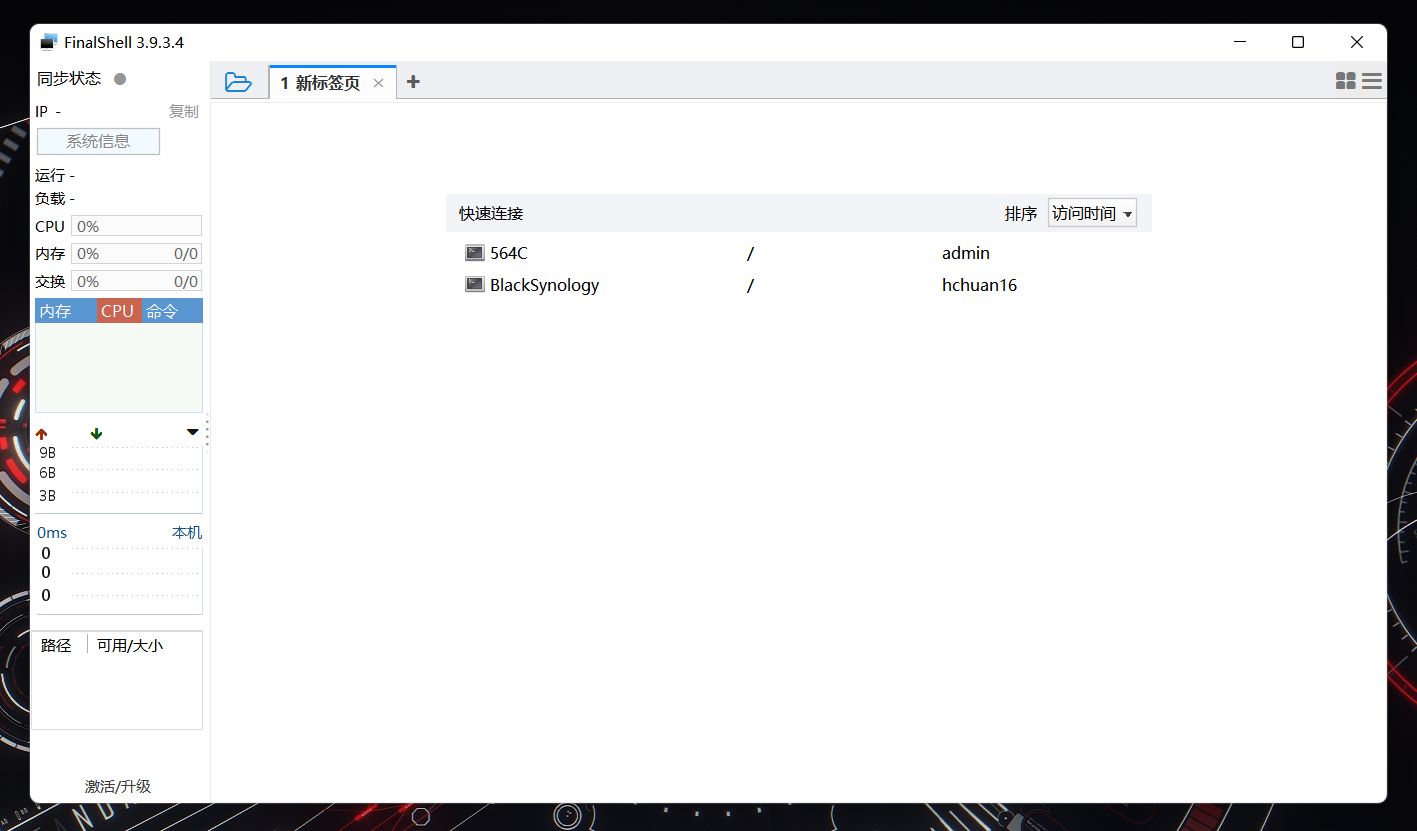1417x831 pixels.
Task: Minimize the FinalShell window
Action: tap(1240, 42)
